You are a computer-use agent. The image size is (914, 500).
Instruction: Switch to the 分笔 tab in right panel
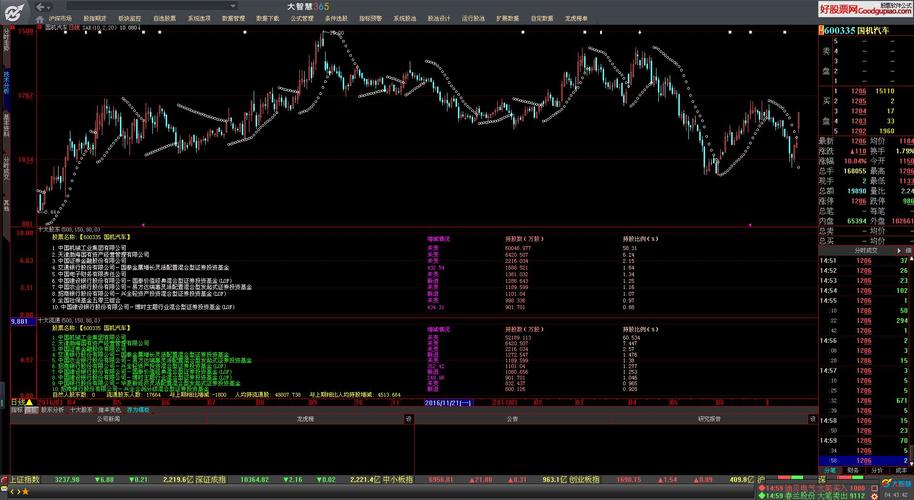(829, 470)
